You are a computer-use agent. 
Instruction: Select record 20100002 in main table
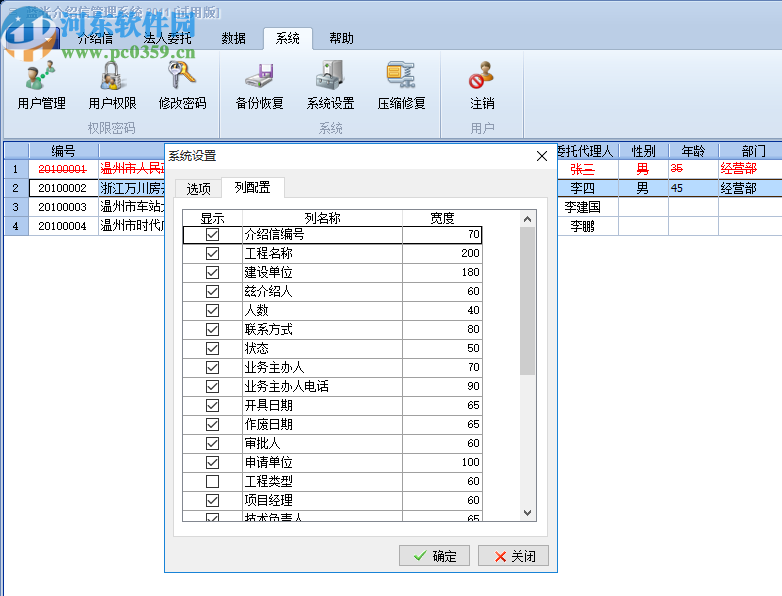pyautogui.click(x=62, y=188)
